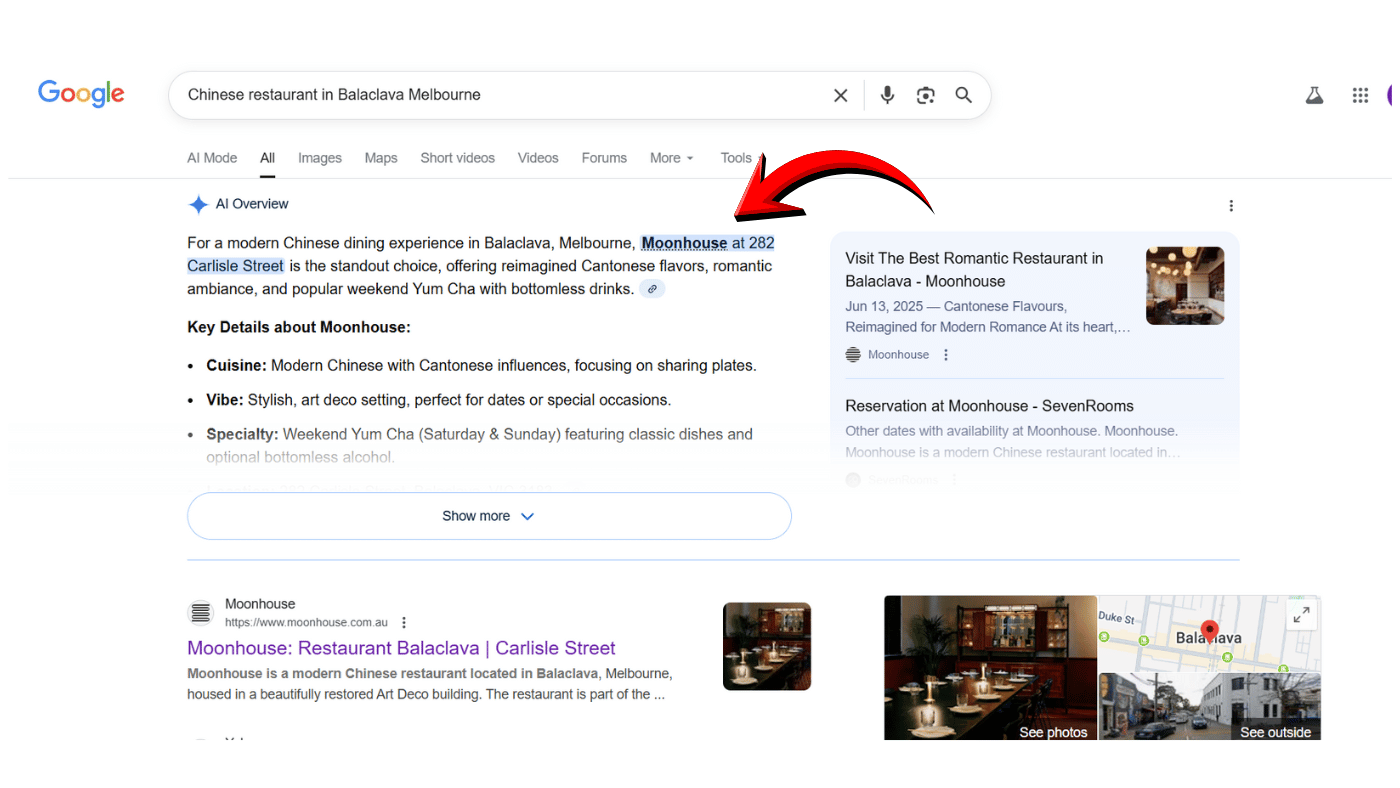This screenshot has height=788, width=1400.
Task: Expand the map with the fullscreen arrows icon
Action: point(1301,615)
